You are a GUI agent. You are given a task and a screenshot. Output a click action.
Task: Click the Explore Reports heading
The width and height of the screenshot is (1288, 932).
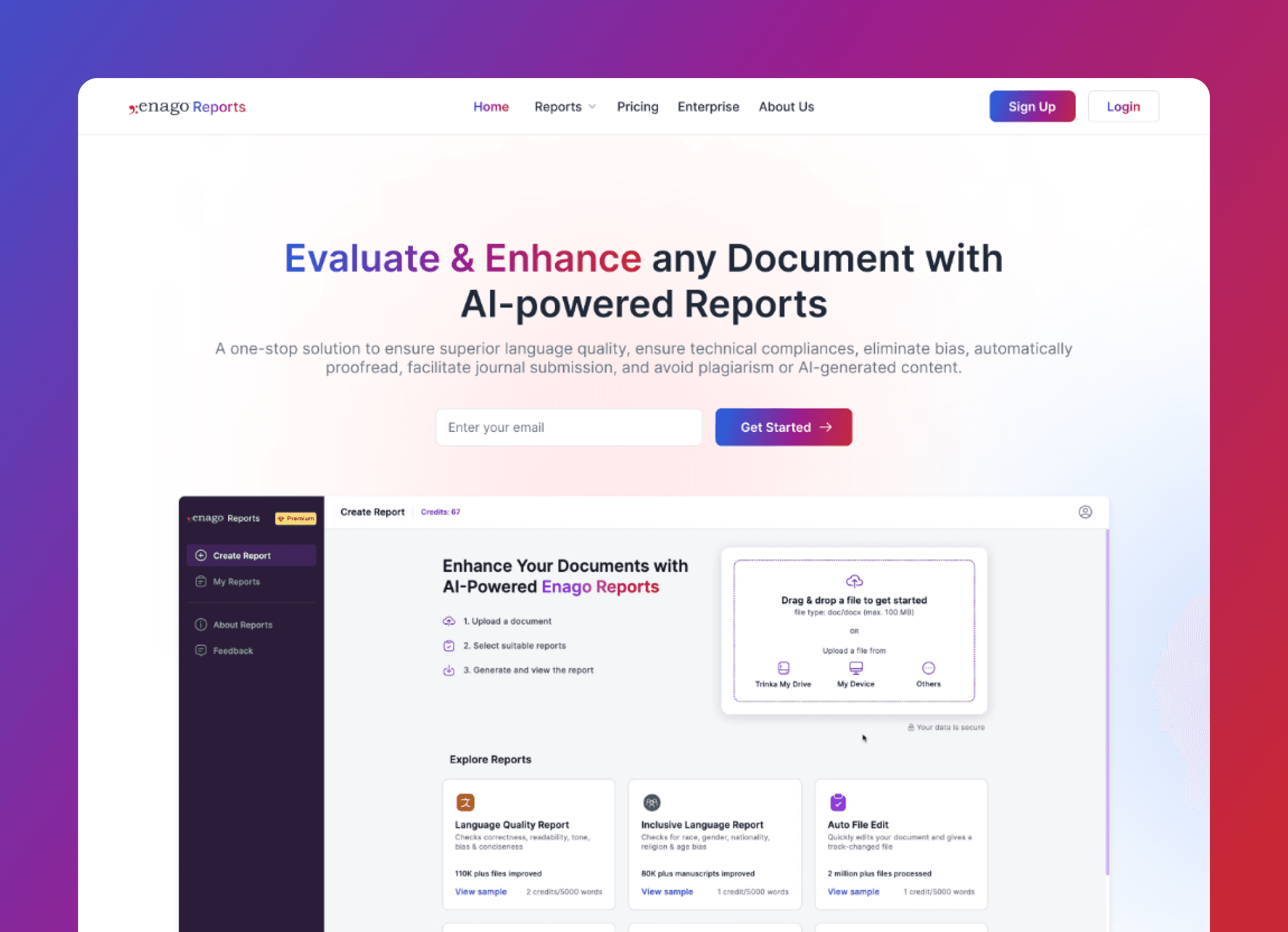point(490,759)
